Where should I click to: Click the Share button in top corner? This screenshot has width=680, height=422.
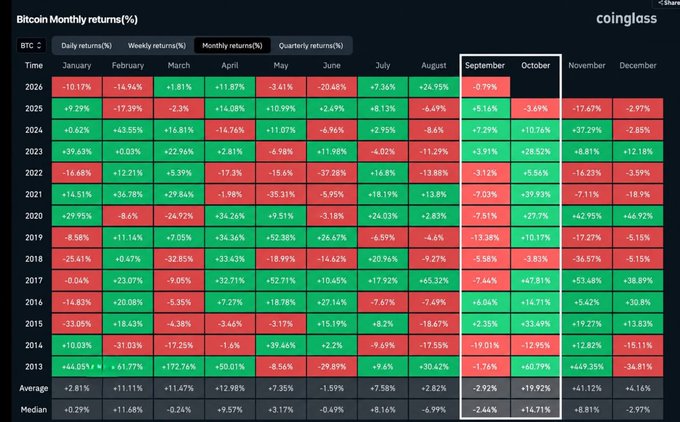[668, 3]
